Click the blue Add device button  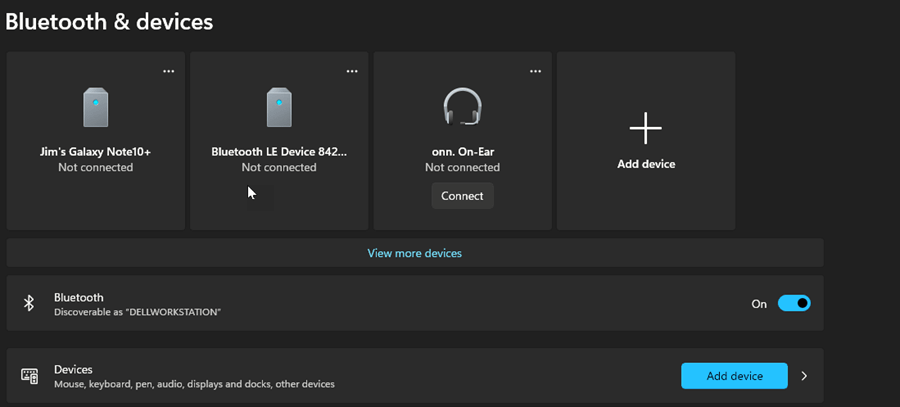point(734,376)
